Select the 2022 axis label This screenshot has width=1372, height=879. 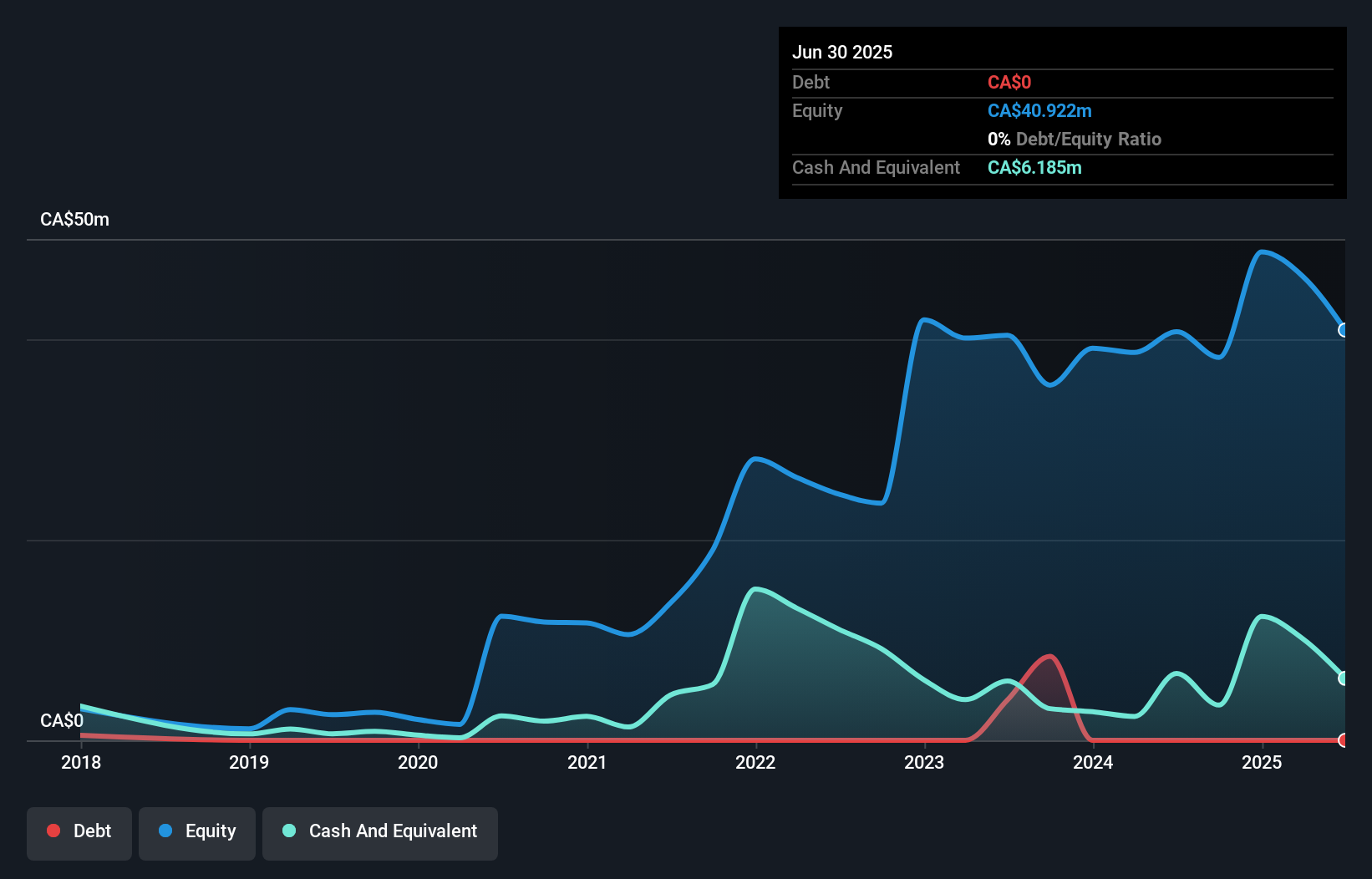click(755, 762)
